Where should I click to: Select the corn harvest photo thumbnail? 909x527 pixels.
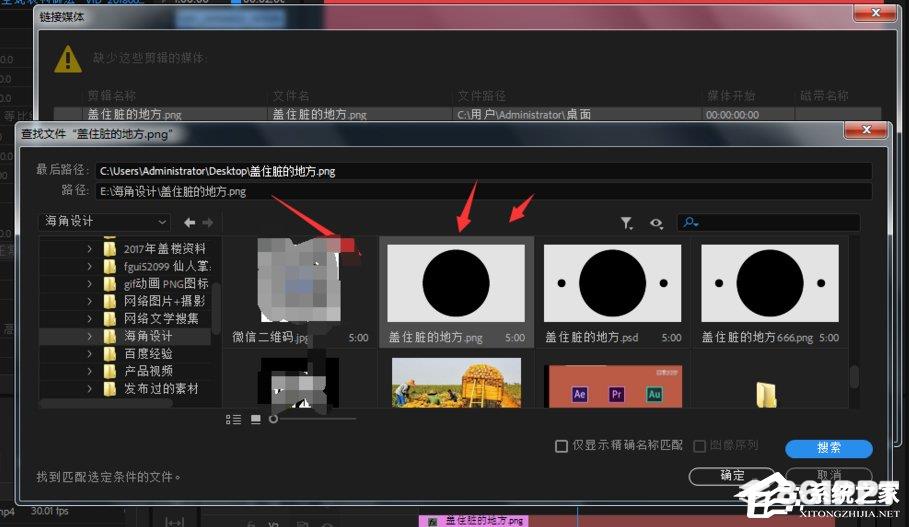point(456,381)
